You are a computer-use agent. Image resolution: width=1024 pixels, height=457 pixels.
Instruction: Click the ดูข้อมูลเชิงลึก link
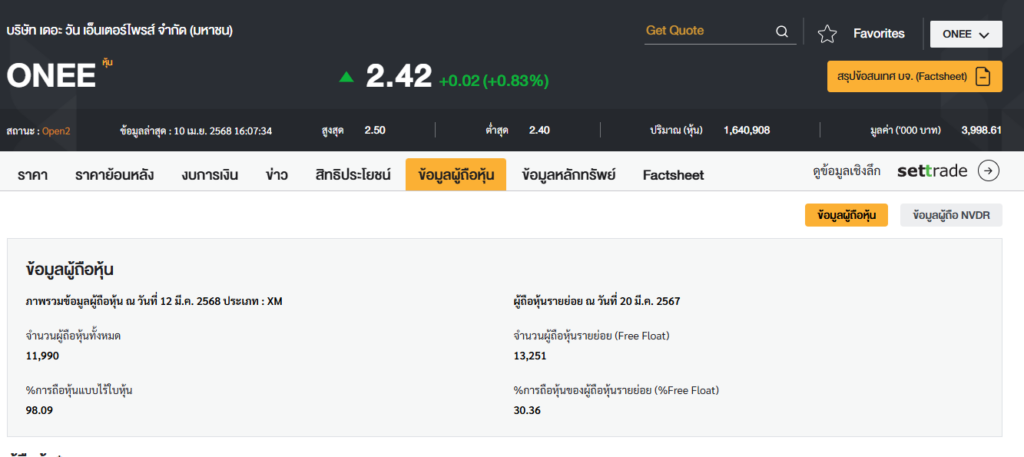[846, 171]
